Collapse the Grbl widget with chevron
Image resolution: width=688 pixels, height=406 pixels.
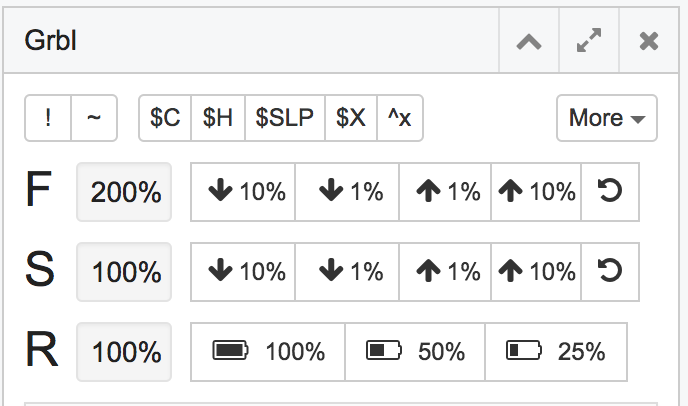click(x=528, y=42)
